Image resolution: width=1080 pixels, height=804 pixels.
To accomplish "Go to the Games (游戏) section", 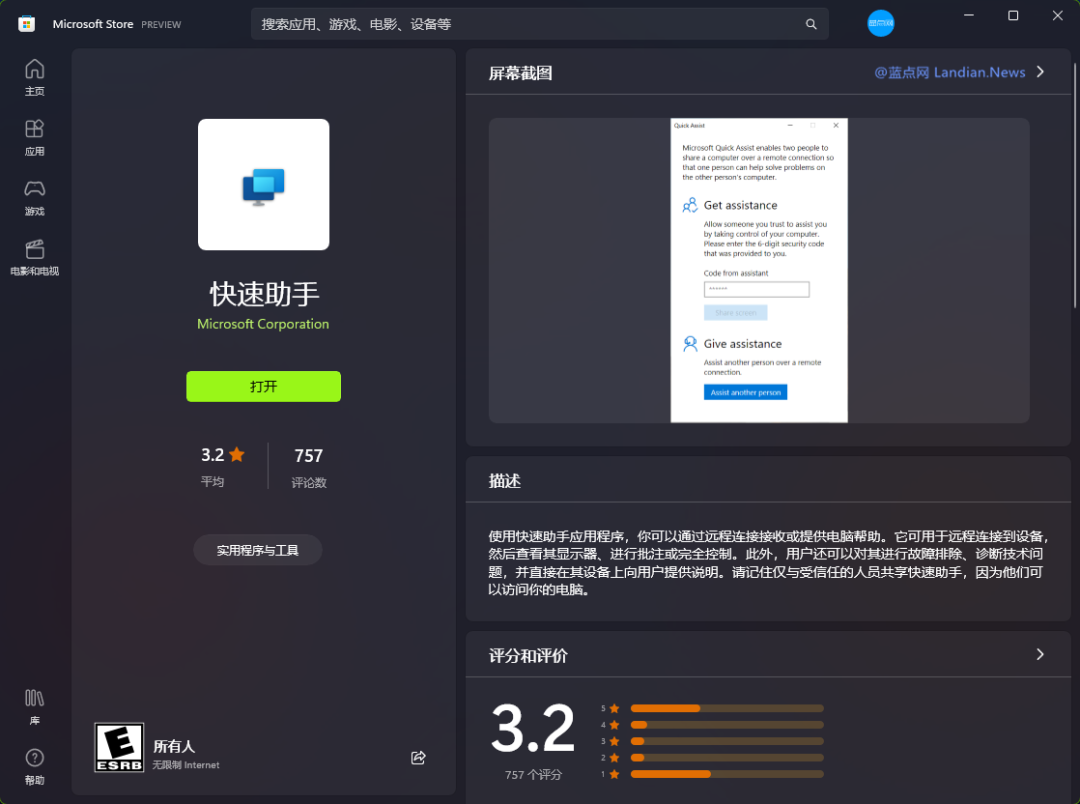I will click(x=34, y=198).
